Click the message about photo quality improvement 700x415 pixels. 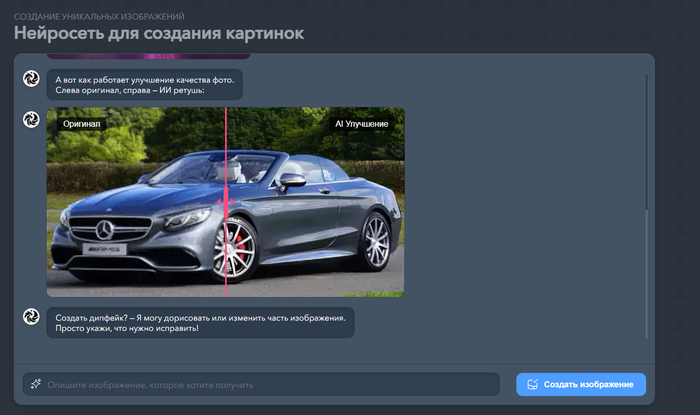(x=144, y=84)
